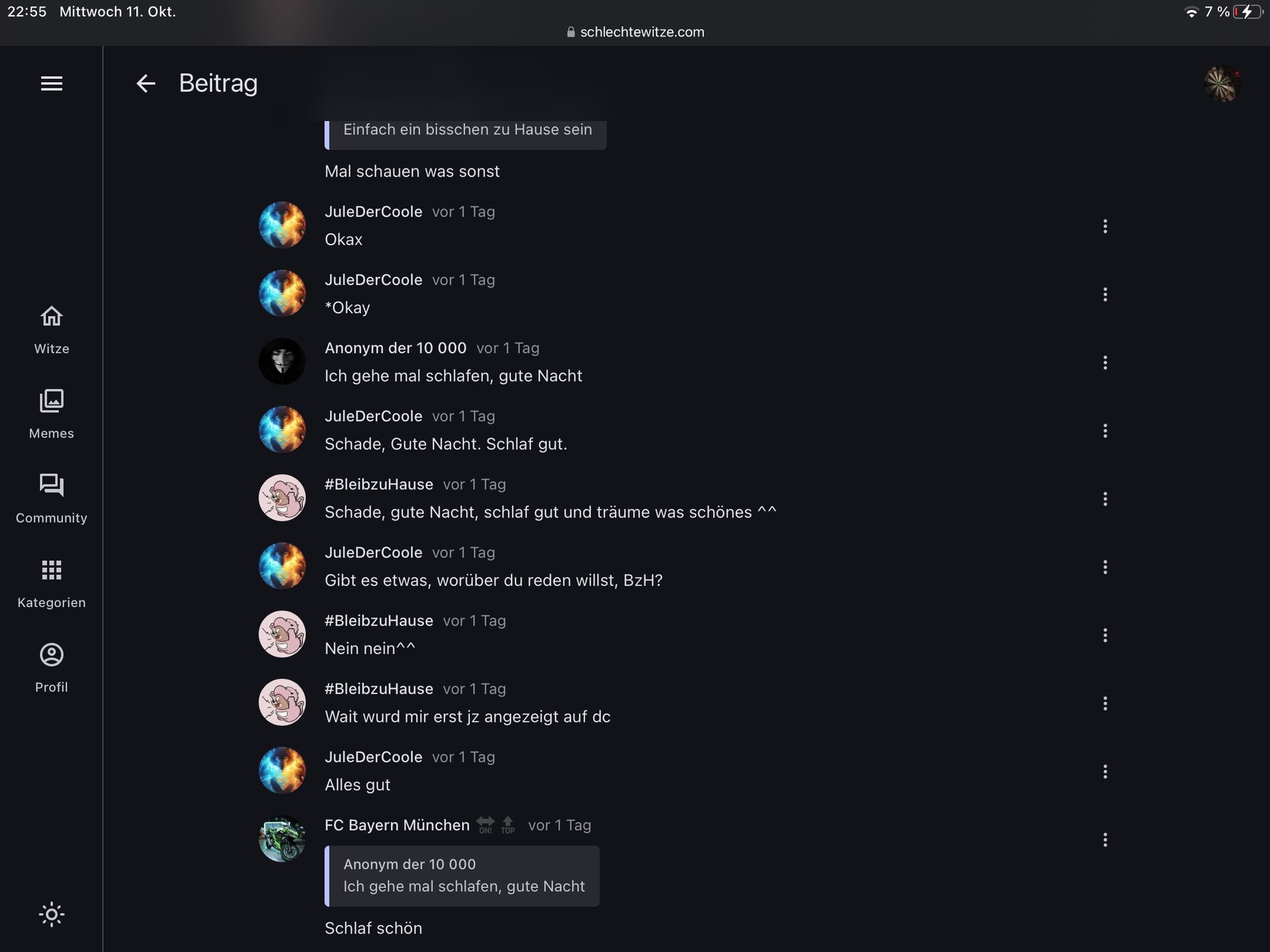The height and width of the screenshot is (952, 1270).
Task: Click JuleDerCoole's avatar beside 'Okax'
Action: [282, 225]
